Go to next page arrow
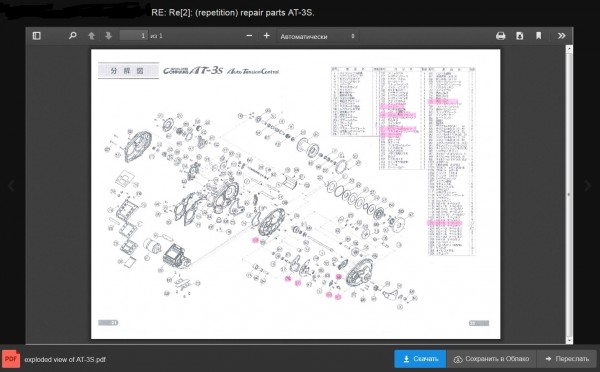Viewport: 600px width, 372px height. click(x=108, y=36)
